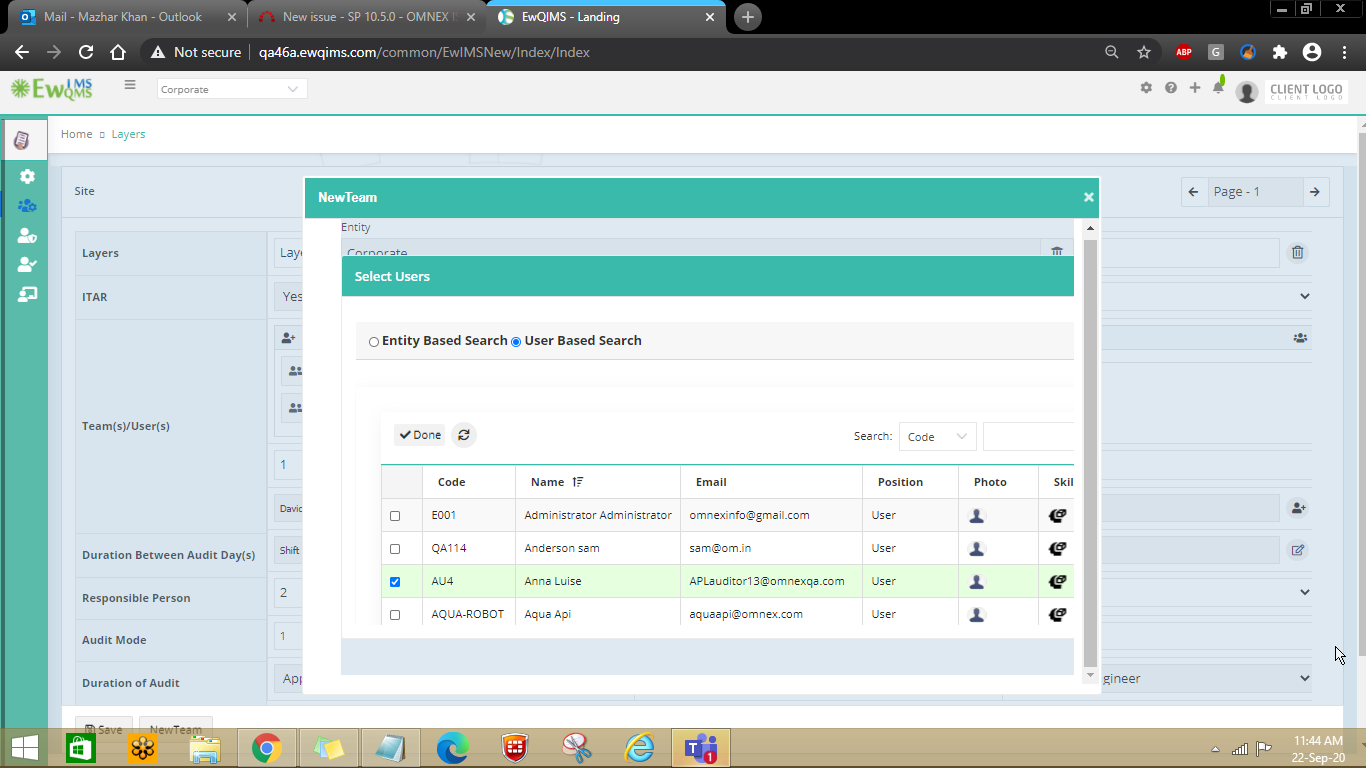Click the search text input field
Screen dimensions: 1366x768
[1028, 437]
